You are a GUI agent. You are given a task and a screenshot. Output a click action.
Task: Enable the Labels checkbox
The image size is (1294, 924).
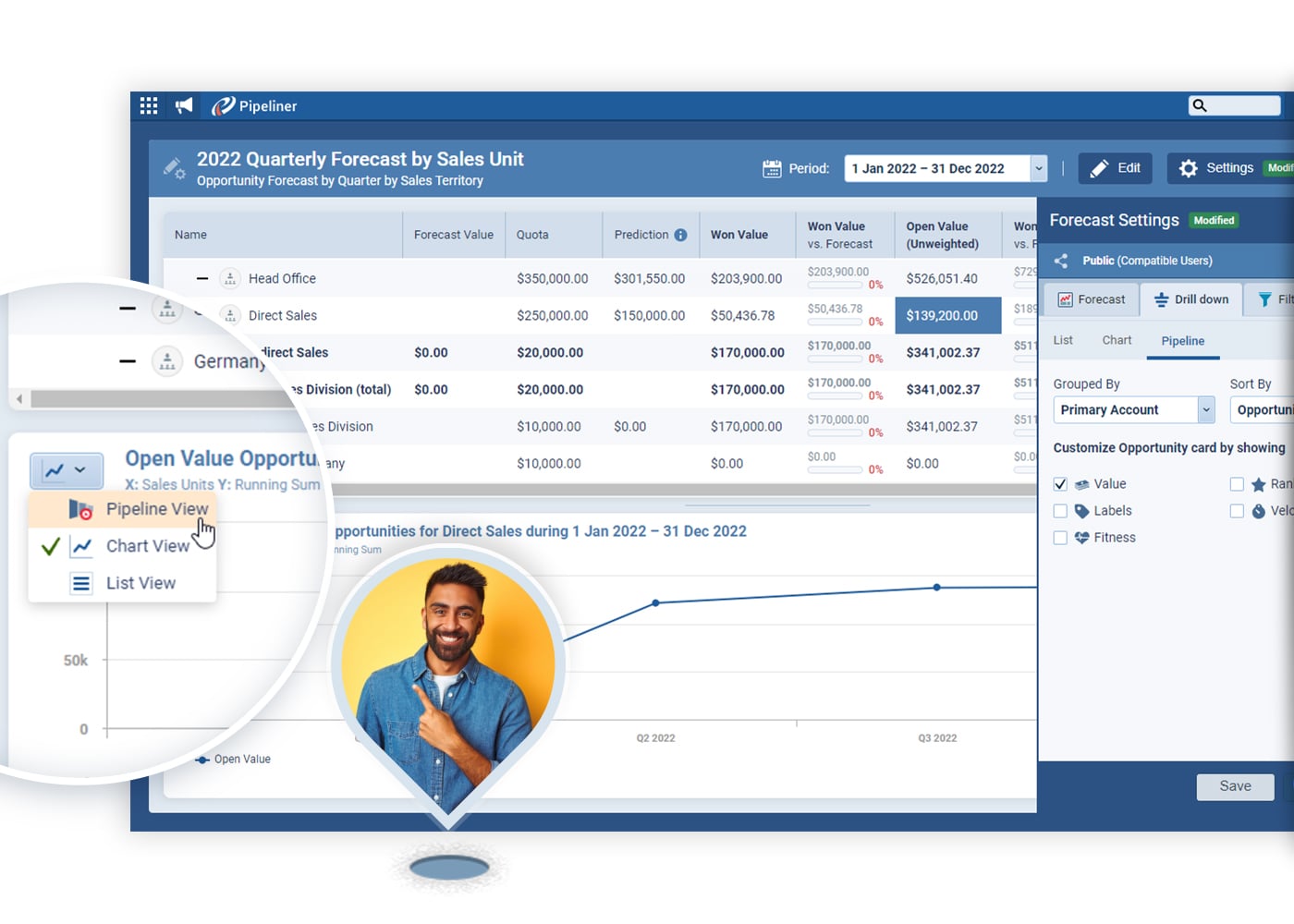click(x=1060, y=510)
